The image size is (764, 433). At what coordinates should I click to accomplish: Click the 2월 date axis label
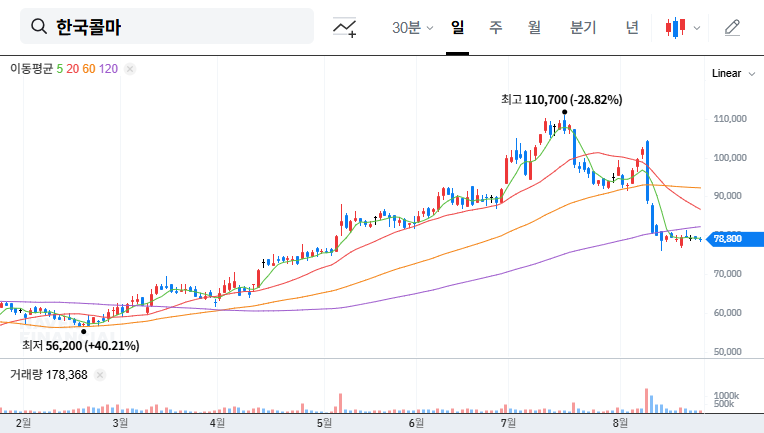(23, 423)
